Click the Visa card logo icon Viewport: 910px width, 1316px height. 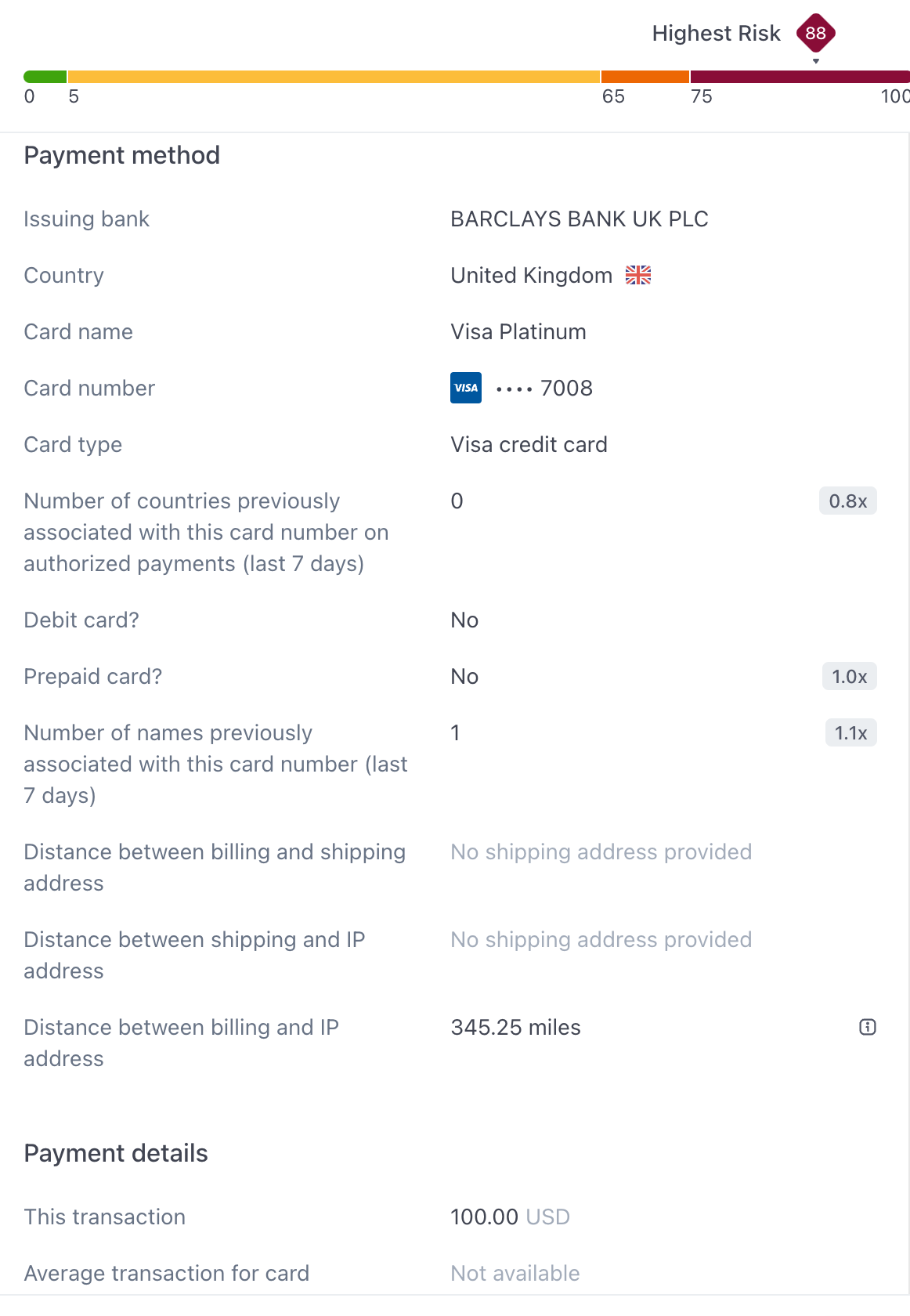466,388
